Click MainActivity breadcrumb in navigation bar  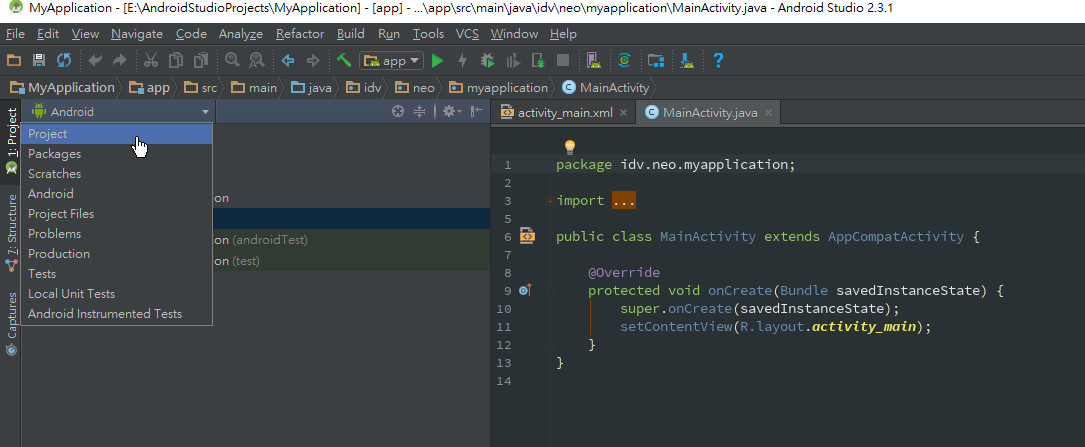click(605, 88)
